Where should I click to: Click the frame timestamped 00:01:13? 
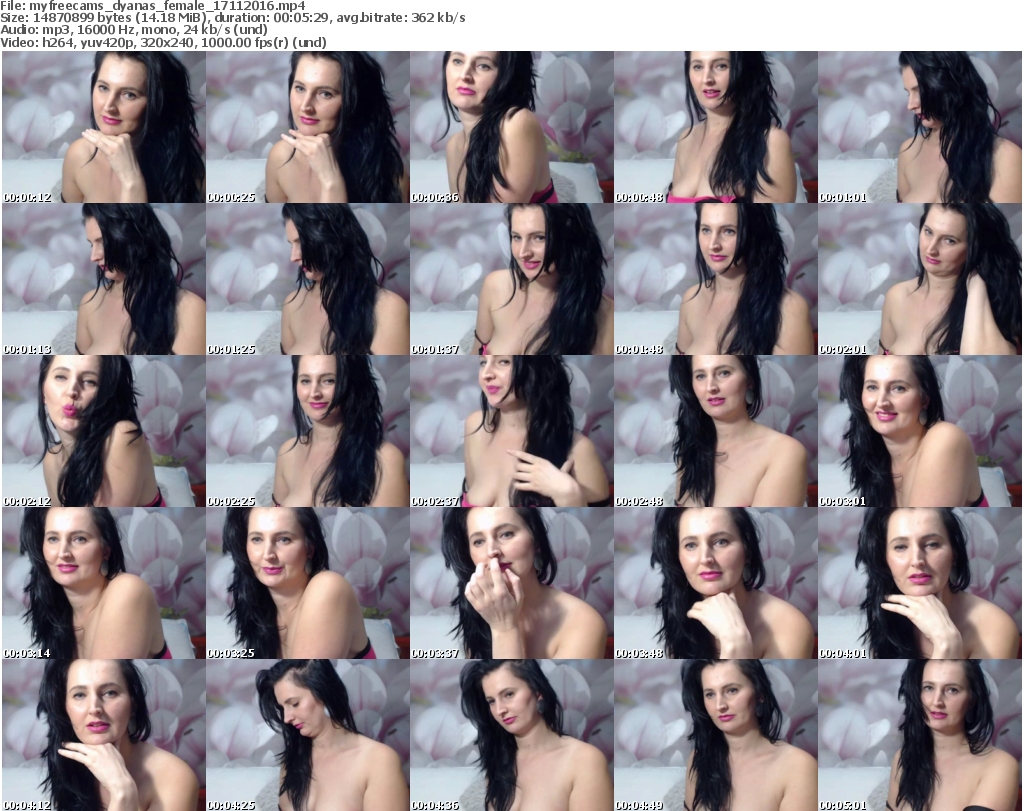(x=103, y=279)
